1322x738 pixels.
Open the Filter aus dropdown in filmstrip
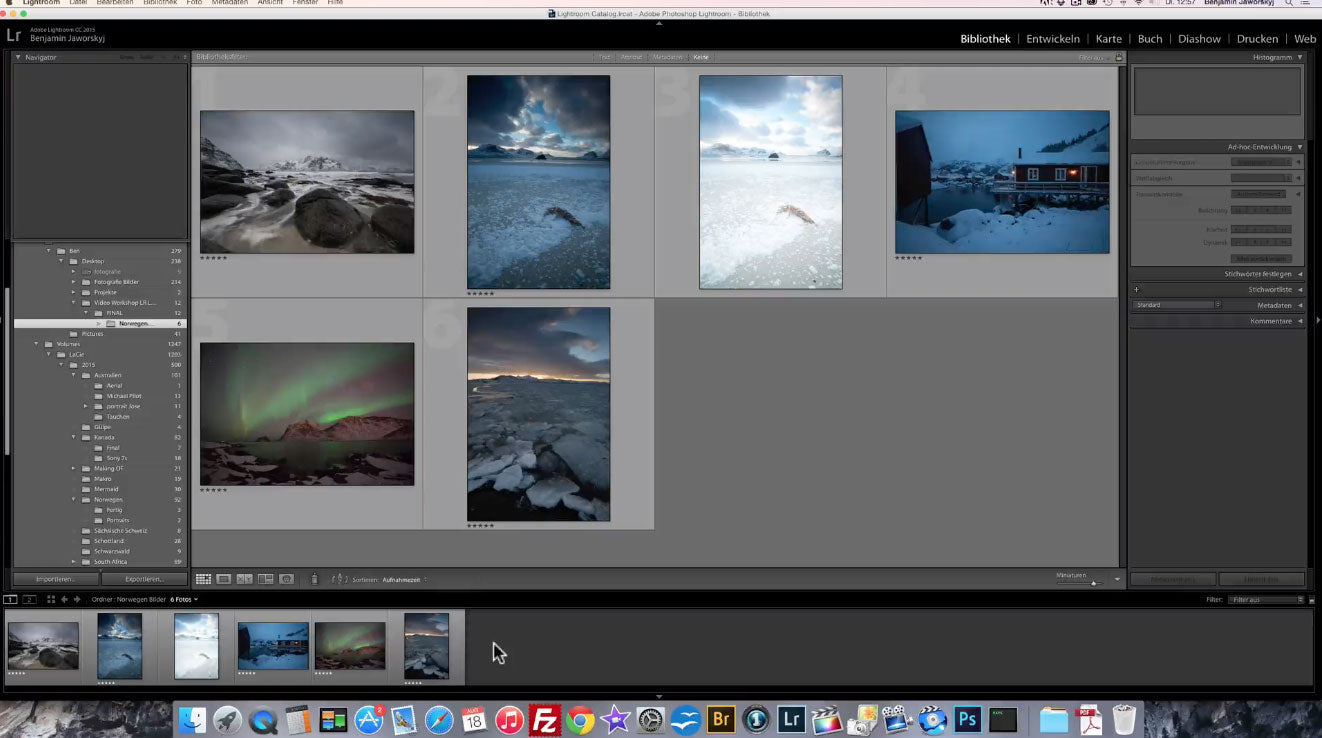(x=1268, y=599)
